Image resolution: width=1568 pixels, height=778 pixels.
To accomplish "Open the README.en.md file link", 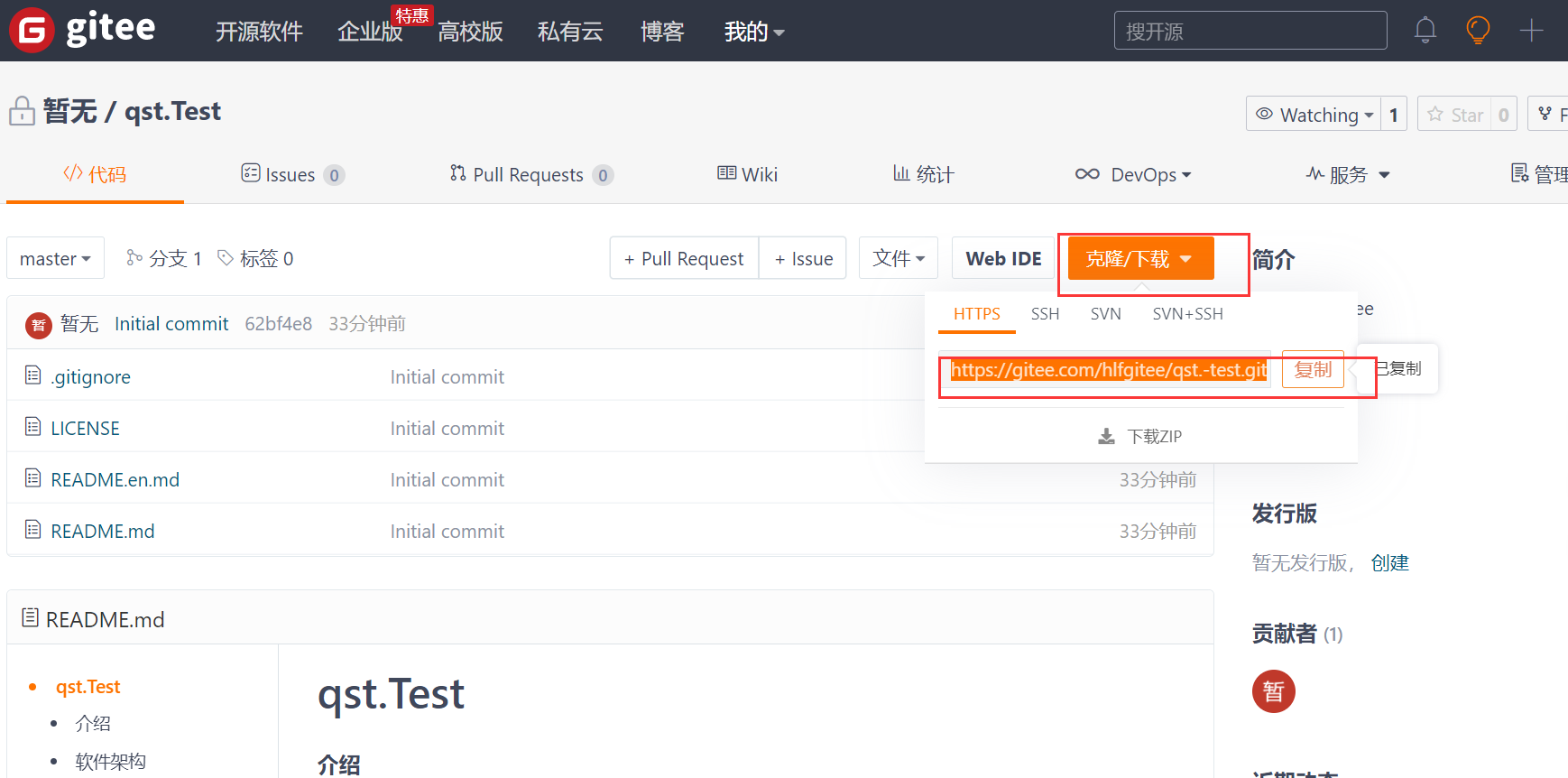I will pos(115,479).
